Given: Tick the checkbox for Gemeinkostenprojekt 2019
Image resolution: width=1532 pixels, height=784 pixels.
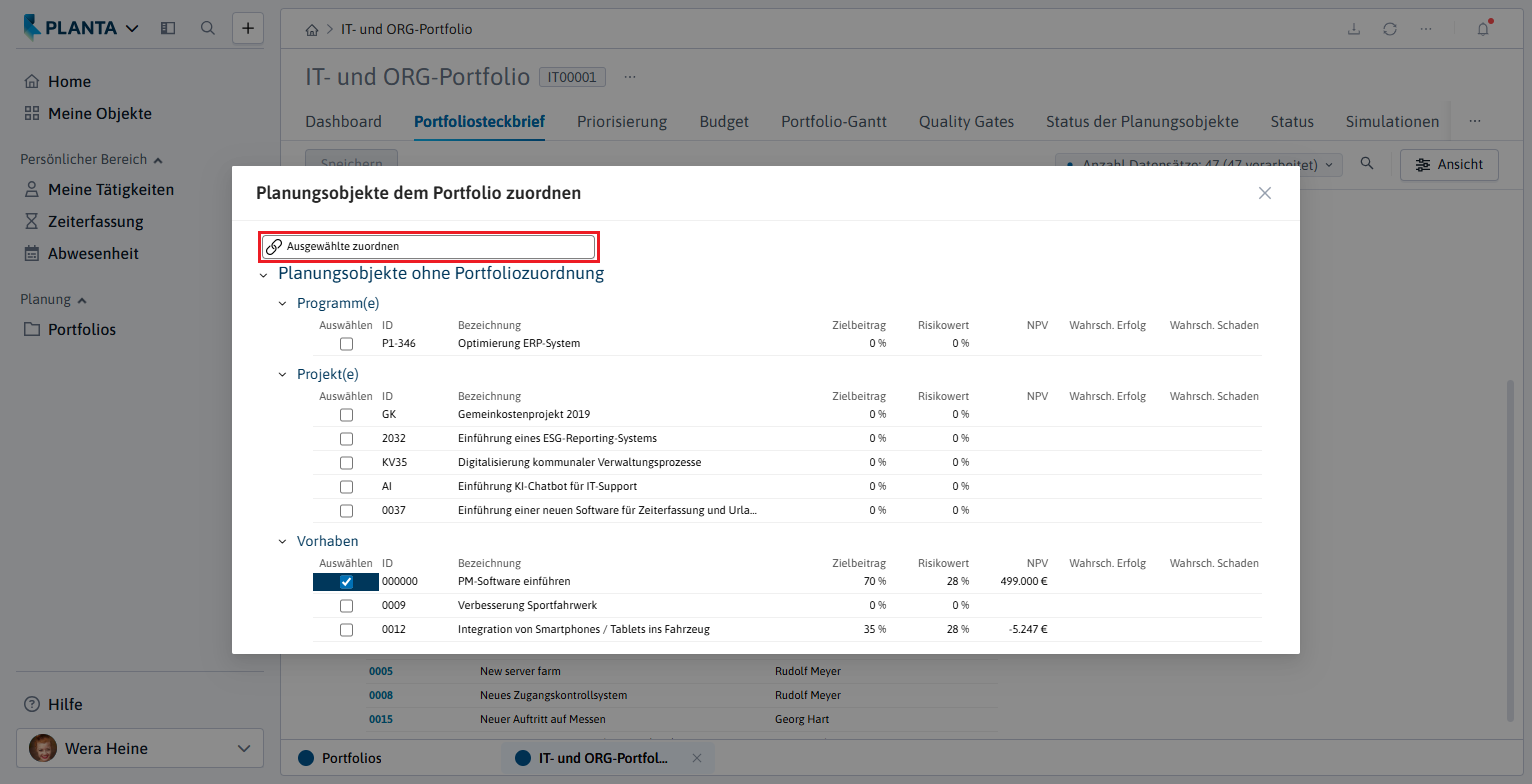Looking at the screenshot, I should [x=346, y=414].
